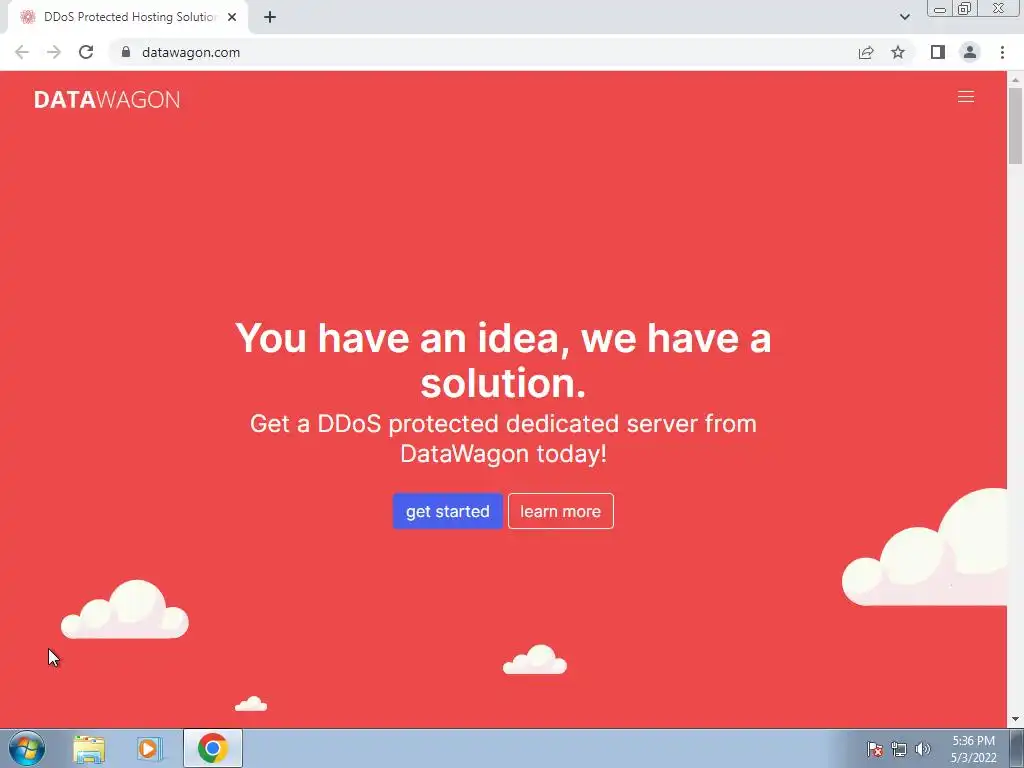Click the learn more button
Screen dimensions: 1024x768
(x=560, y=511)
